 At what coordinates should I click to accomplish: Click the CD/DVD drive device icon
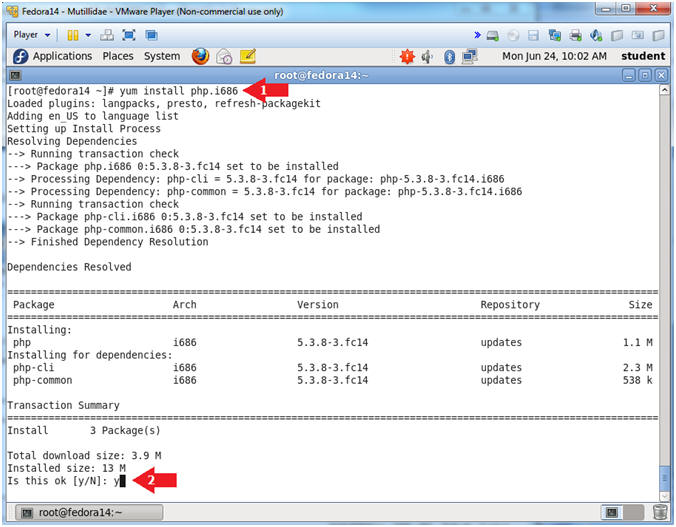[513, 35]
